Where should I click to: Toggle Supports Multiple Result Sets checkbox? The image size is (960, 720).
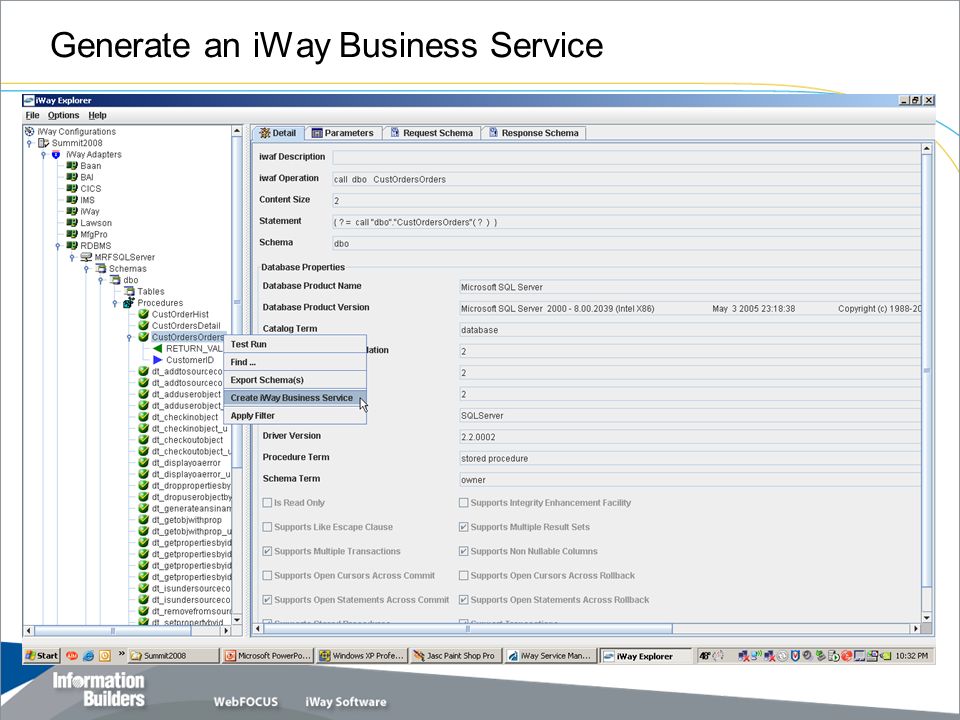463,527
